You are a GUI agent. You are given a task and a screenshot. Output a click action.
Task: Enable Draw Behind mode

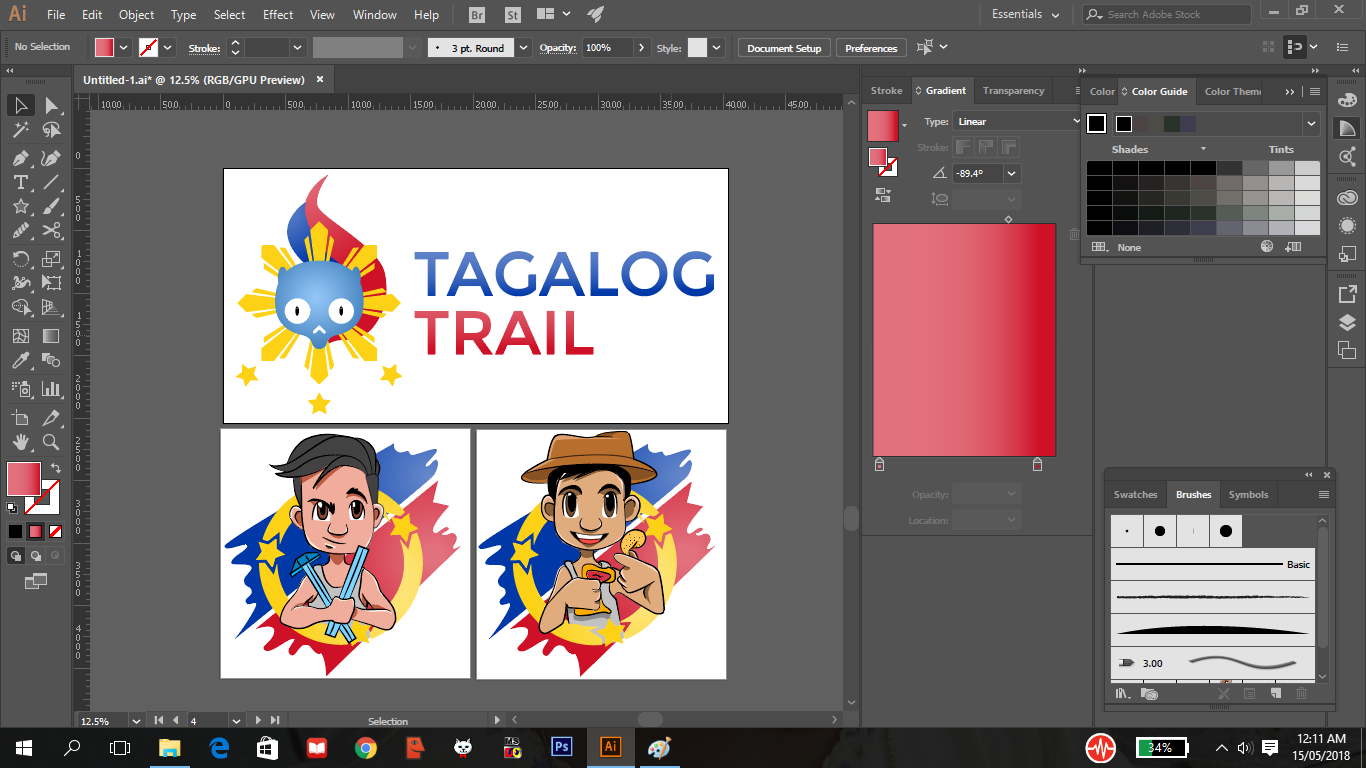coord(36,556)
